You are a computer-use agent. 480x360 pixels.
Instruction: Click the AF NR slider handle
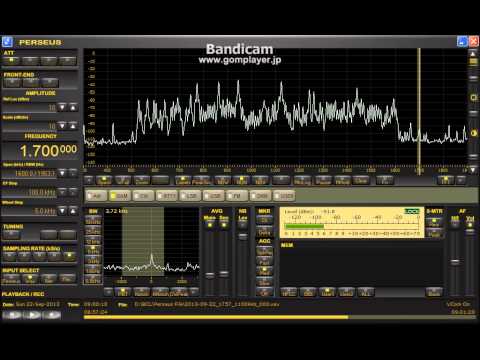tap(455, 262)
